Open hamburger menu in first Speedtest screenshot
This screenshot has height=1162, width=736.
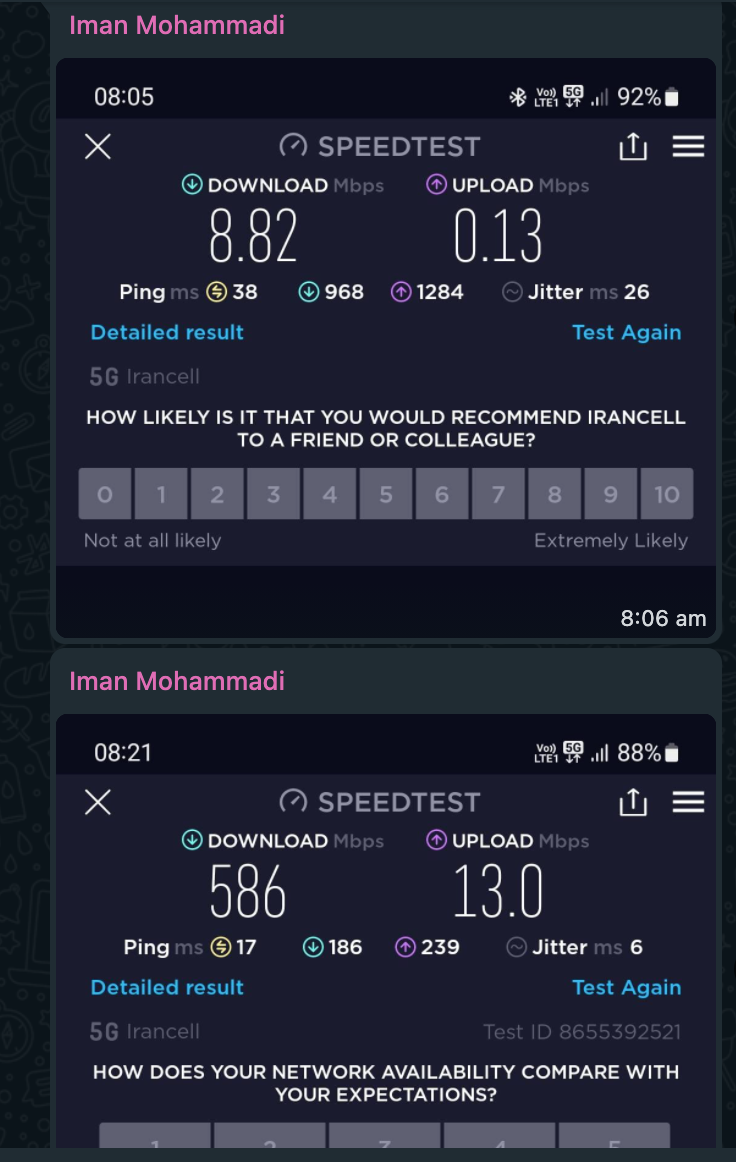coord(688,146)
